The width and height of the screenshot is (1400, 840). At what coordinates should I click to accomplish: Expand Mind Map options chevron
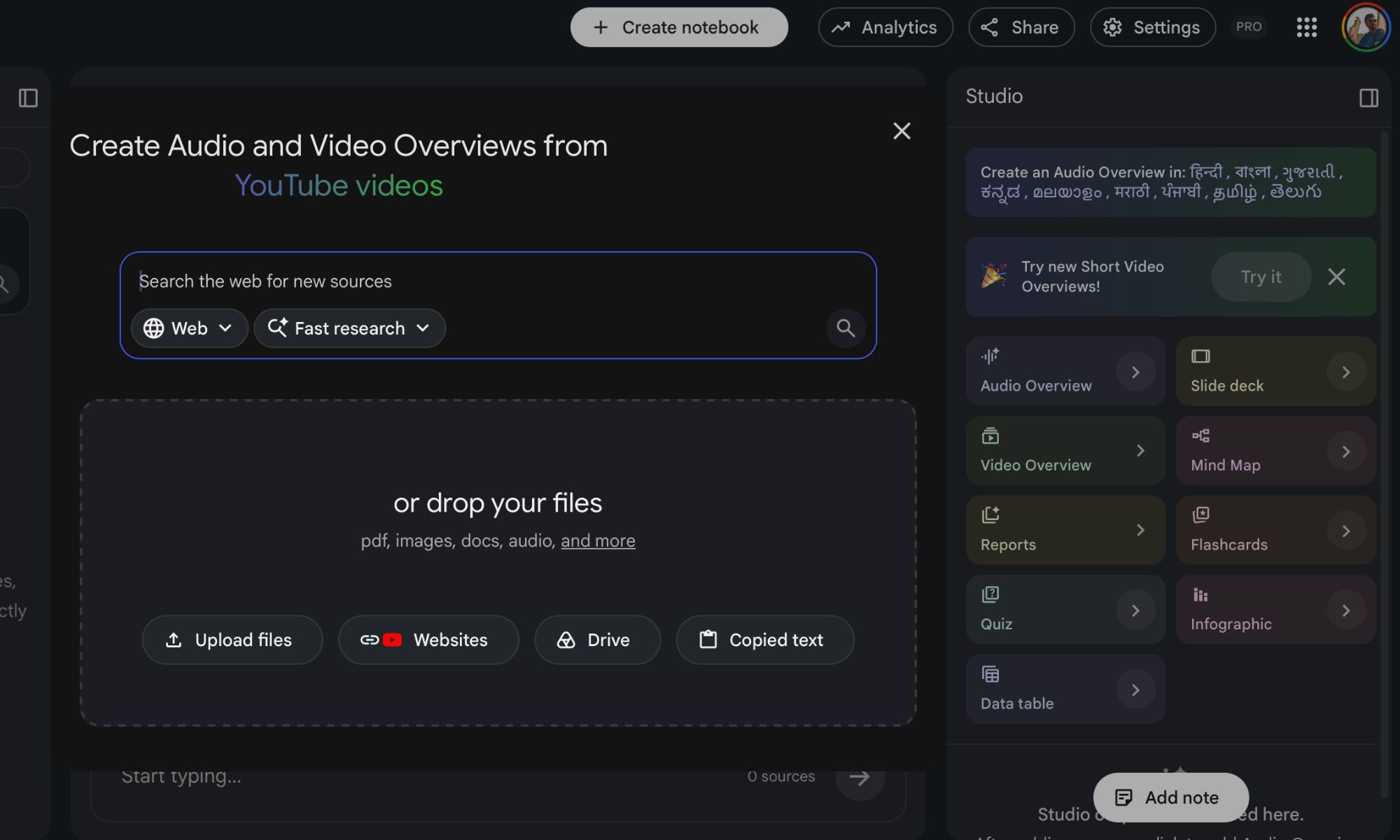coord(1345,451)
